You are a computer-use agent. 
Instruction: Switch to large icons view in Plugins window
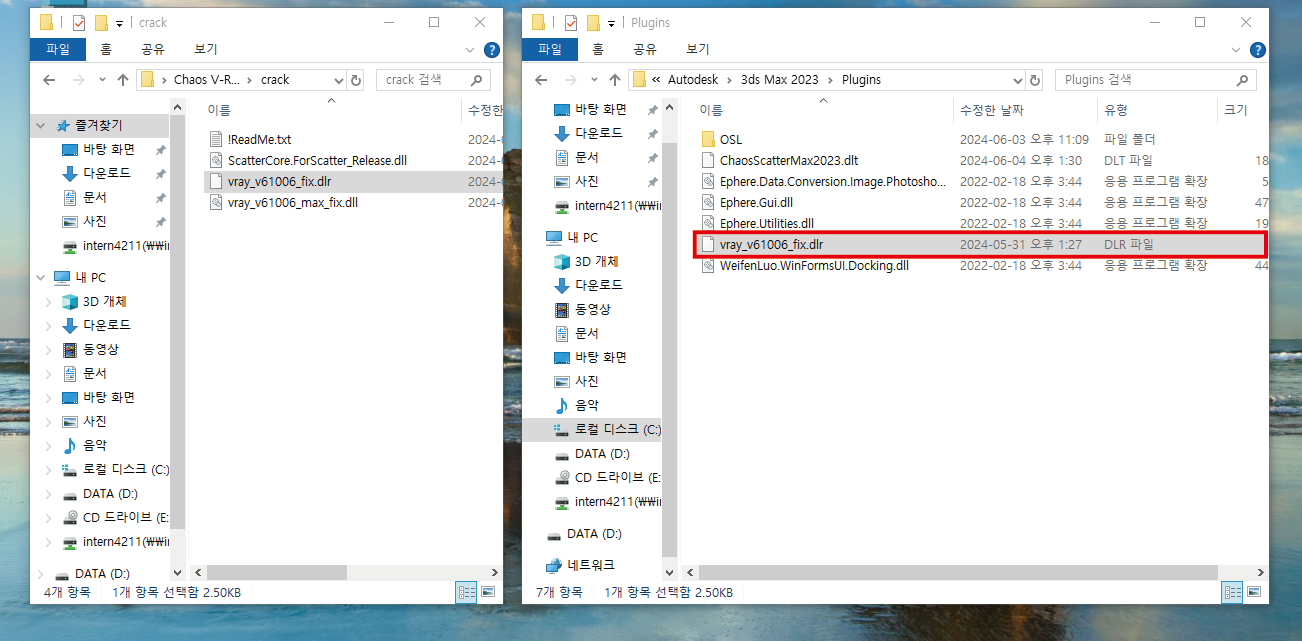coord(1254,592)
